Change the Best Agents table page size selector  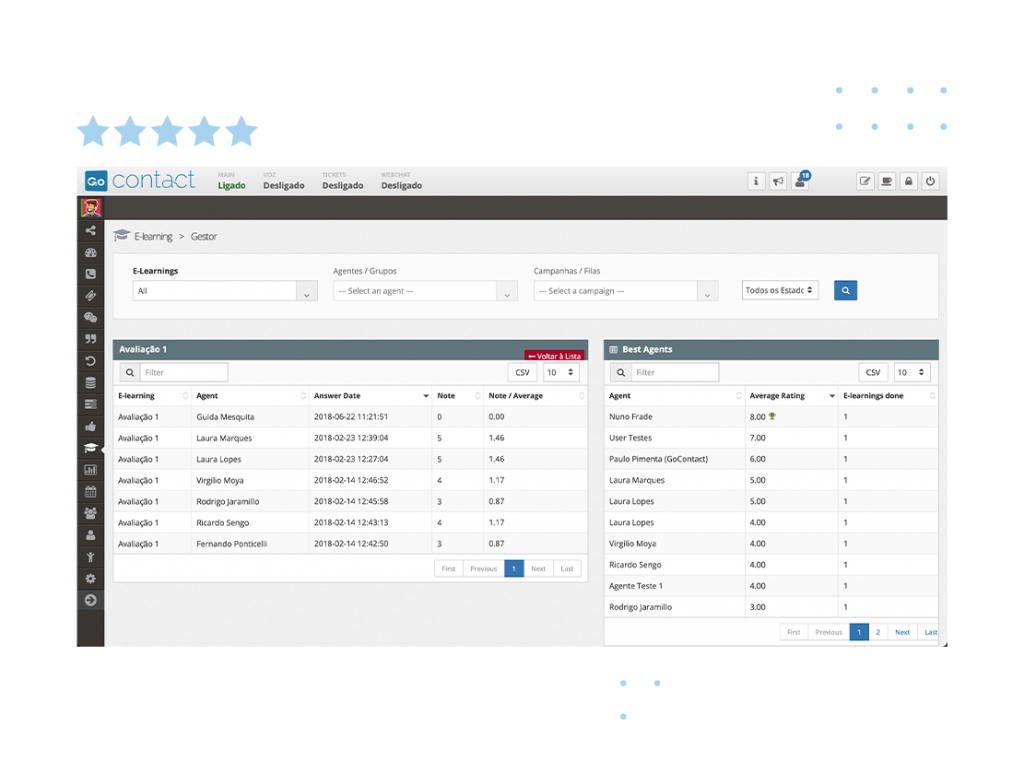click(x=912, y=372)
